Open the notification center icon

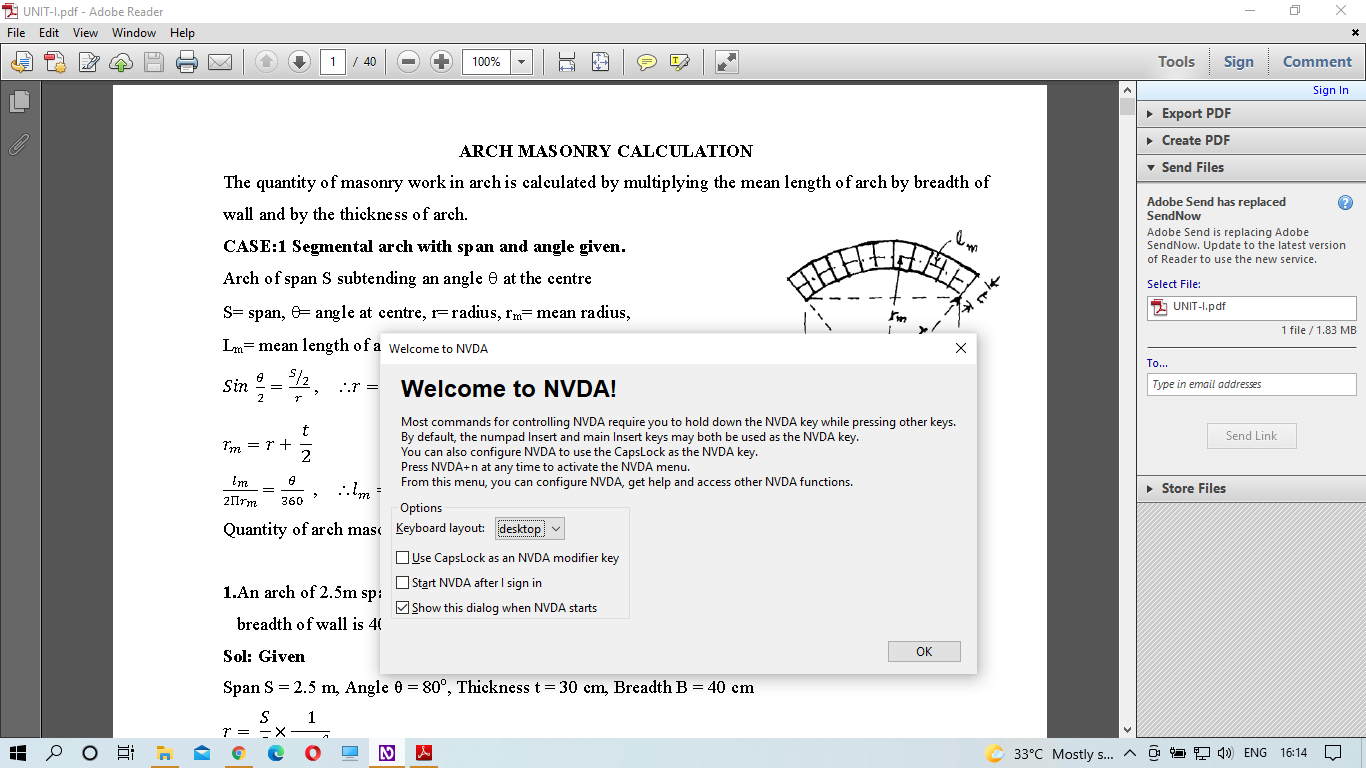coord(1332,753)
